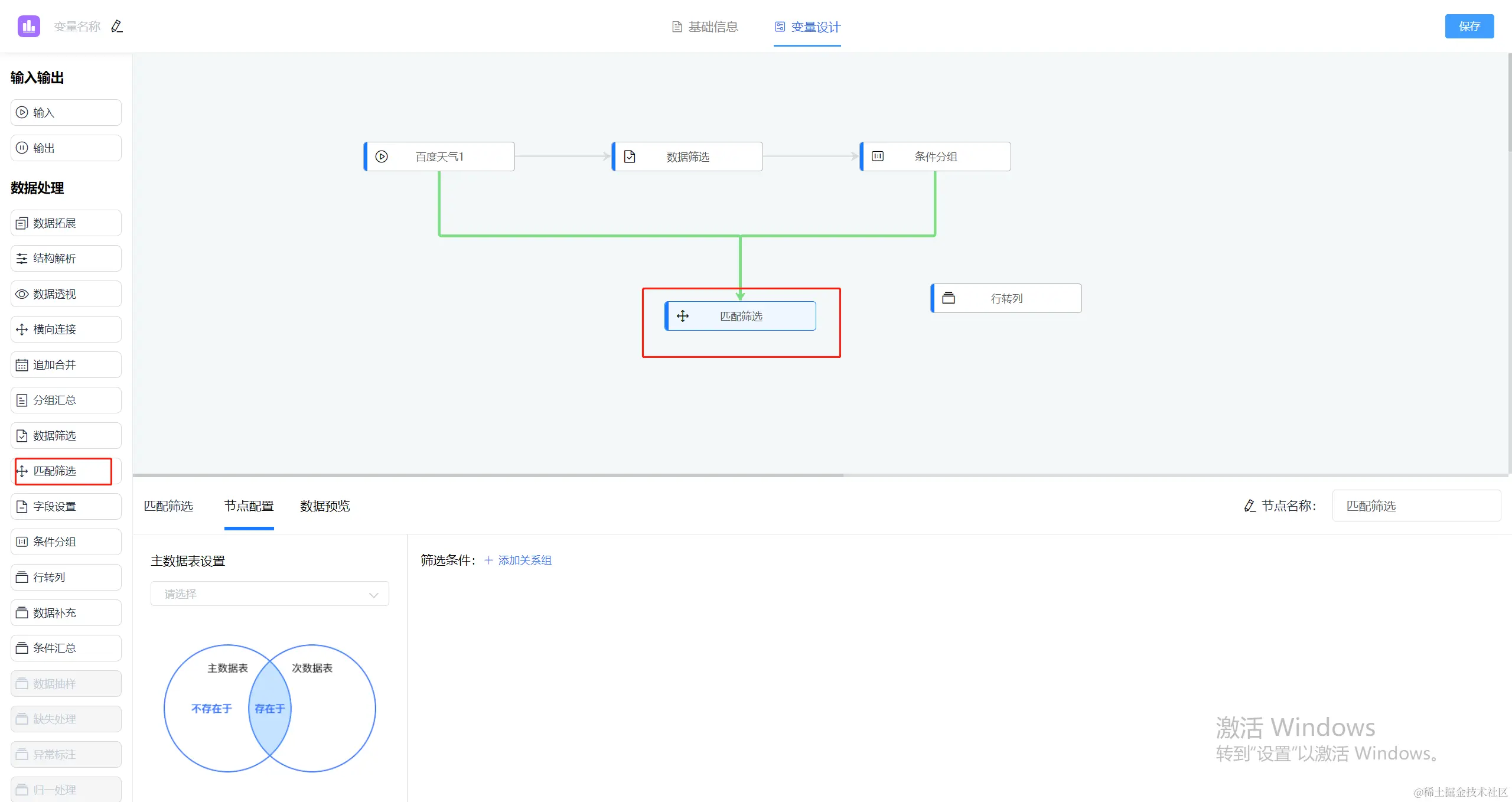Image resolution: width=1512 pixels, height=802 pixels.
Task: Click the 条件分组 node icon on canvas
Action: coord(878,157)
